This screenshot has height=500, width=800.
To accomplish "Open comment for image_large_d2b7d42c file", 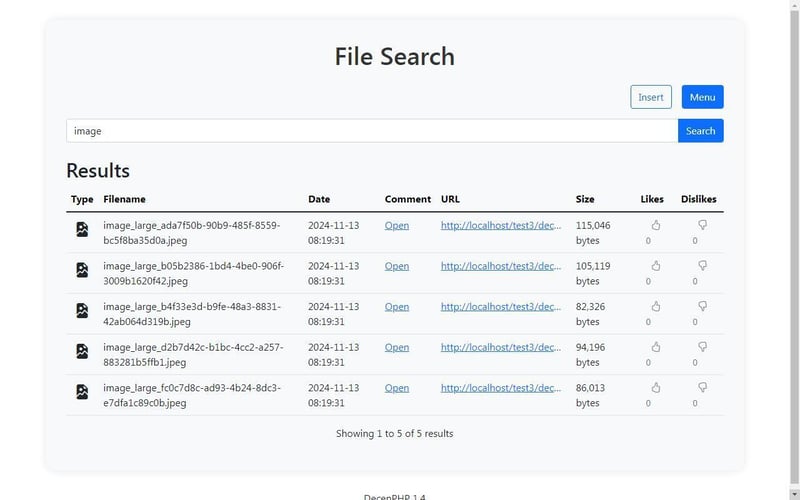I will [x=397, y=347].
